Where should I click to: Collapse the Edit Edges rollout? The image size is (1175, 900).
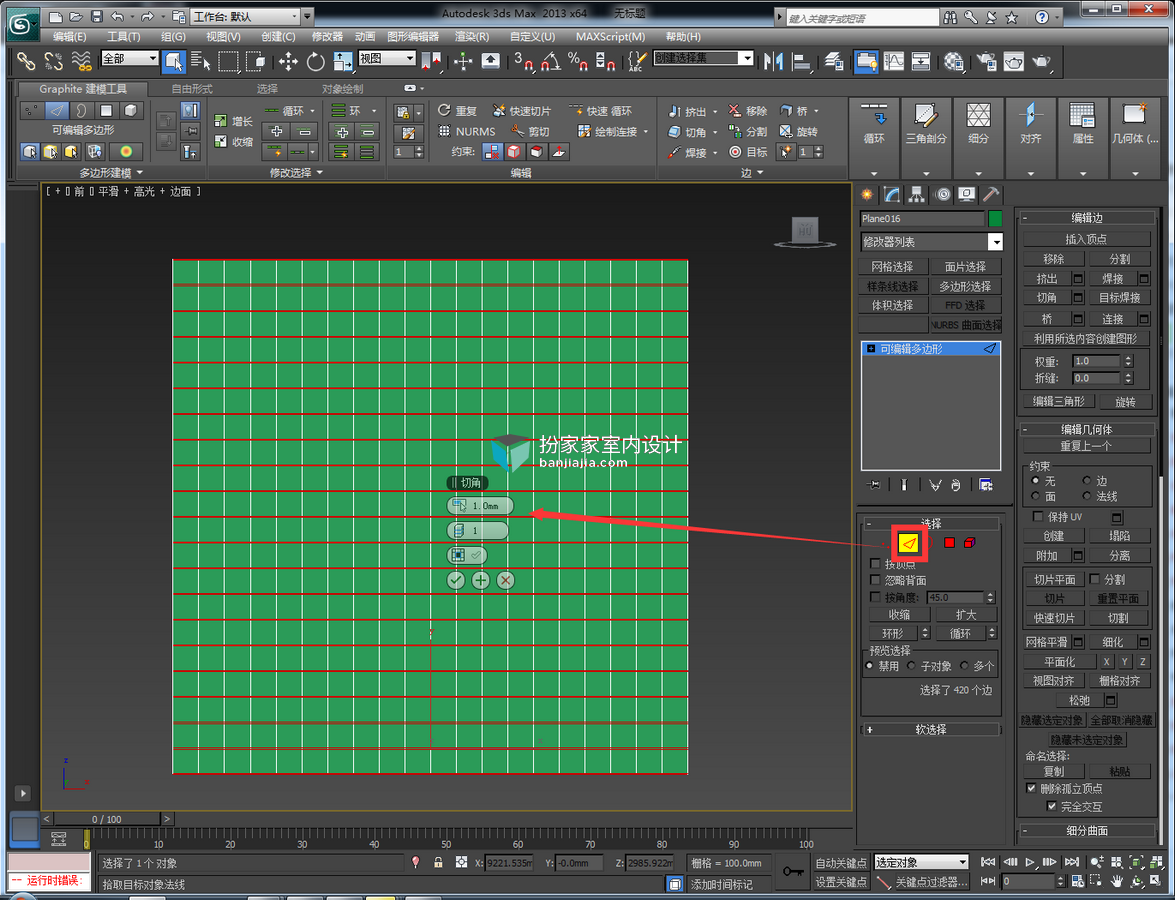click(1087, 218)
